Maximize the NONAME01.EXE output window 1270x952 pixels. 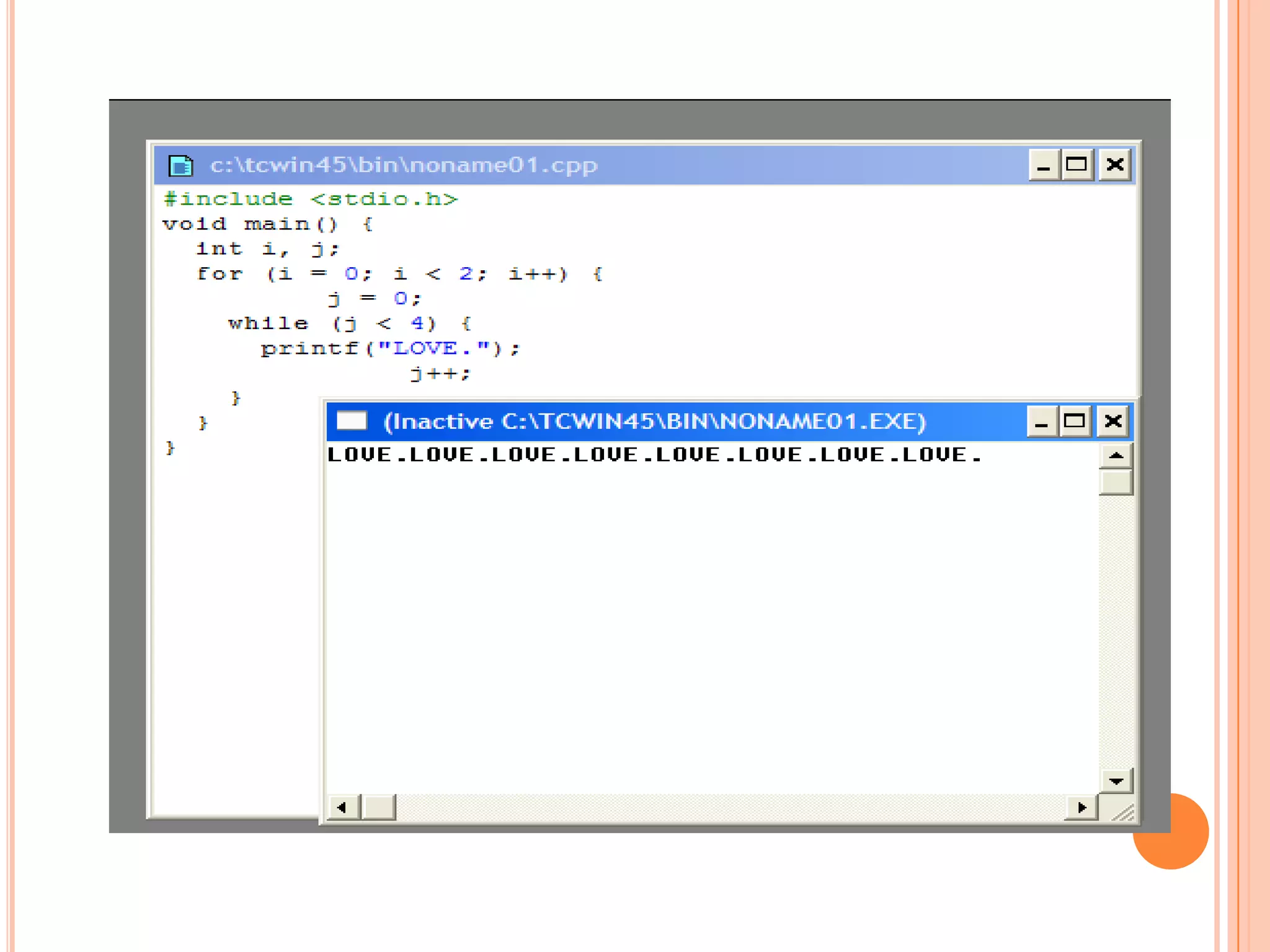pyautogui.click(x=1075, y=421)
